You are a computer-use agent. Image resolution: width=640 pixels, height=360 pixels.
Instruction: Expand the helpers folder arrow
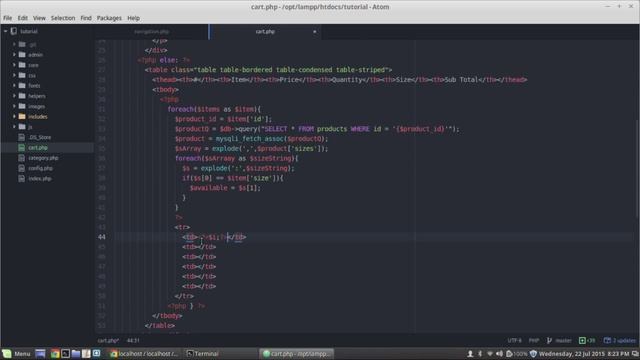pos(14,96)
